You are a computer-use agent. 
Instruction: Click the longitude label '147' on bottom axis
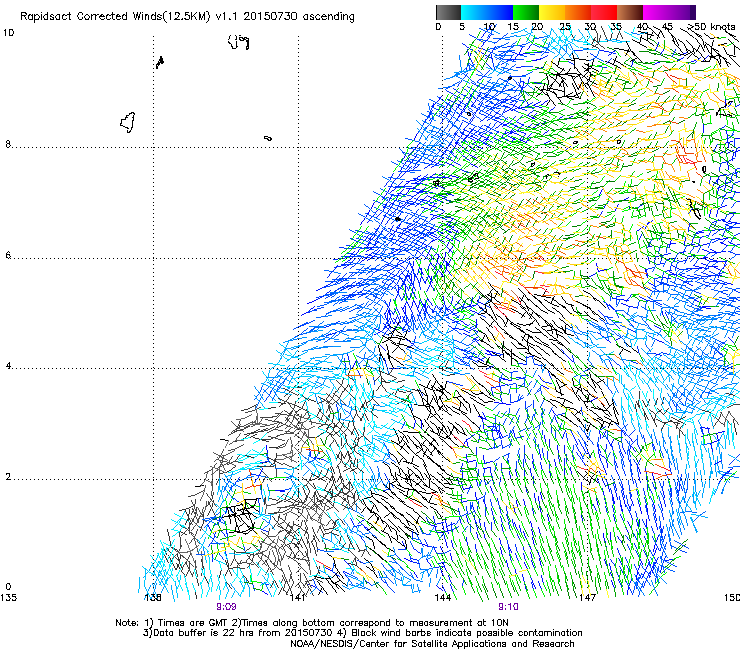[x=587, y=598]
